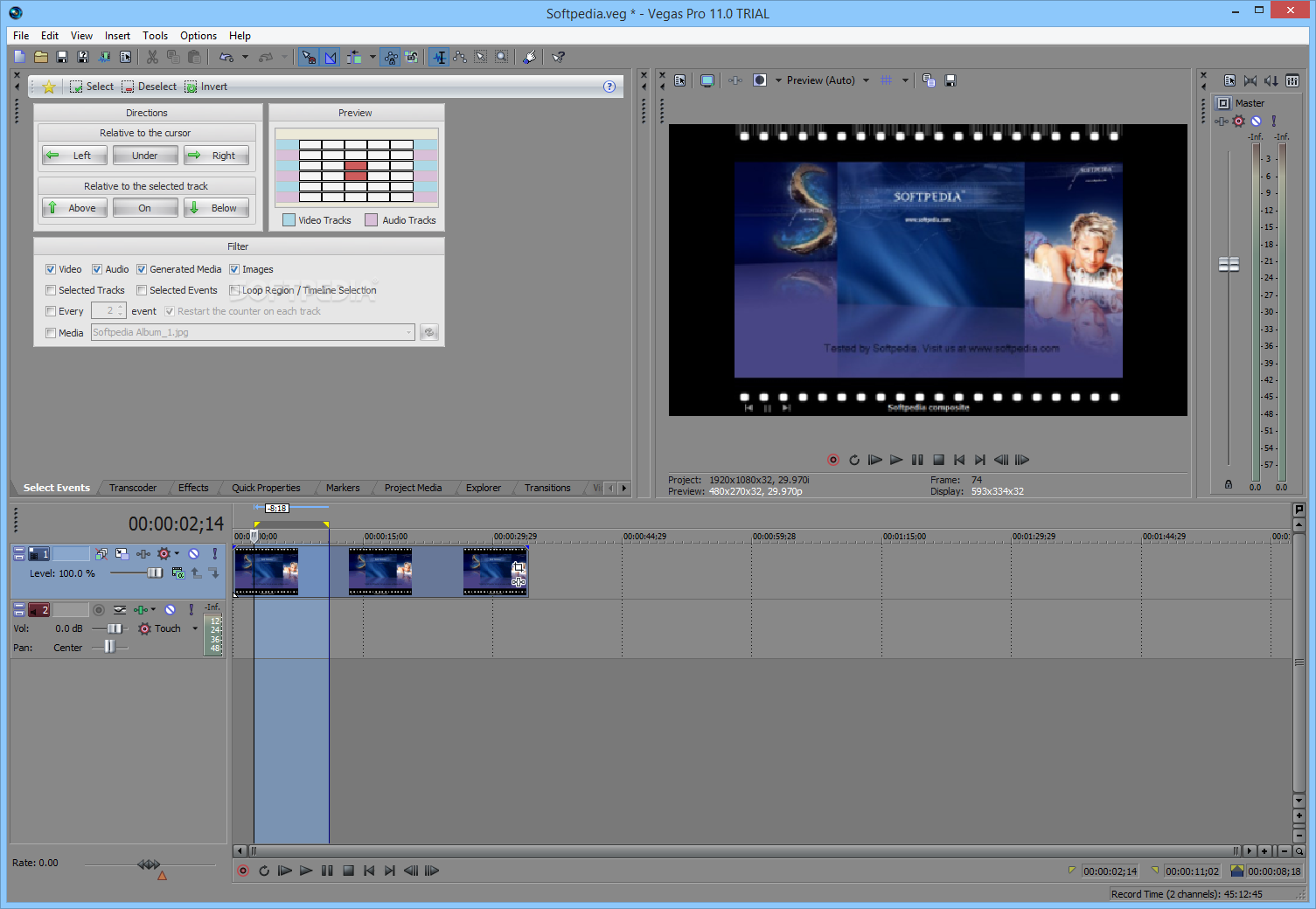Toggle the Lock envelopes to events icon
Viewport: 1316px width, 909px height.
click(391, 57)
